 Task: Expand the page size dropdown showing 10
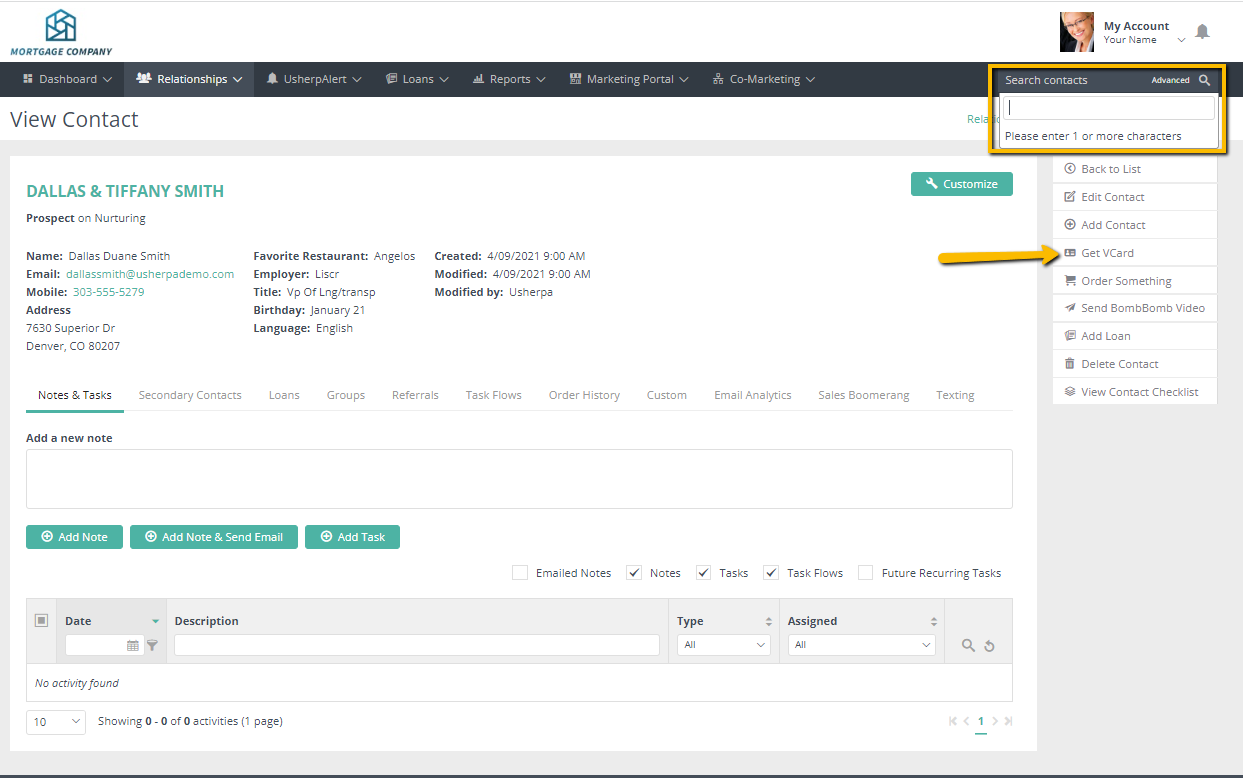(55, 721)
